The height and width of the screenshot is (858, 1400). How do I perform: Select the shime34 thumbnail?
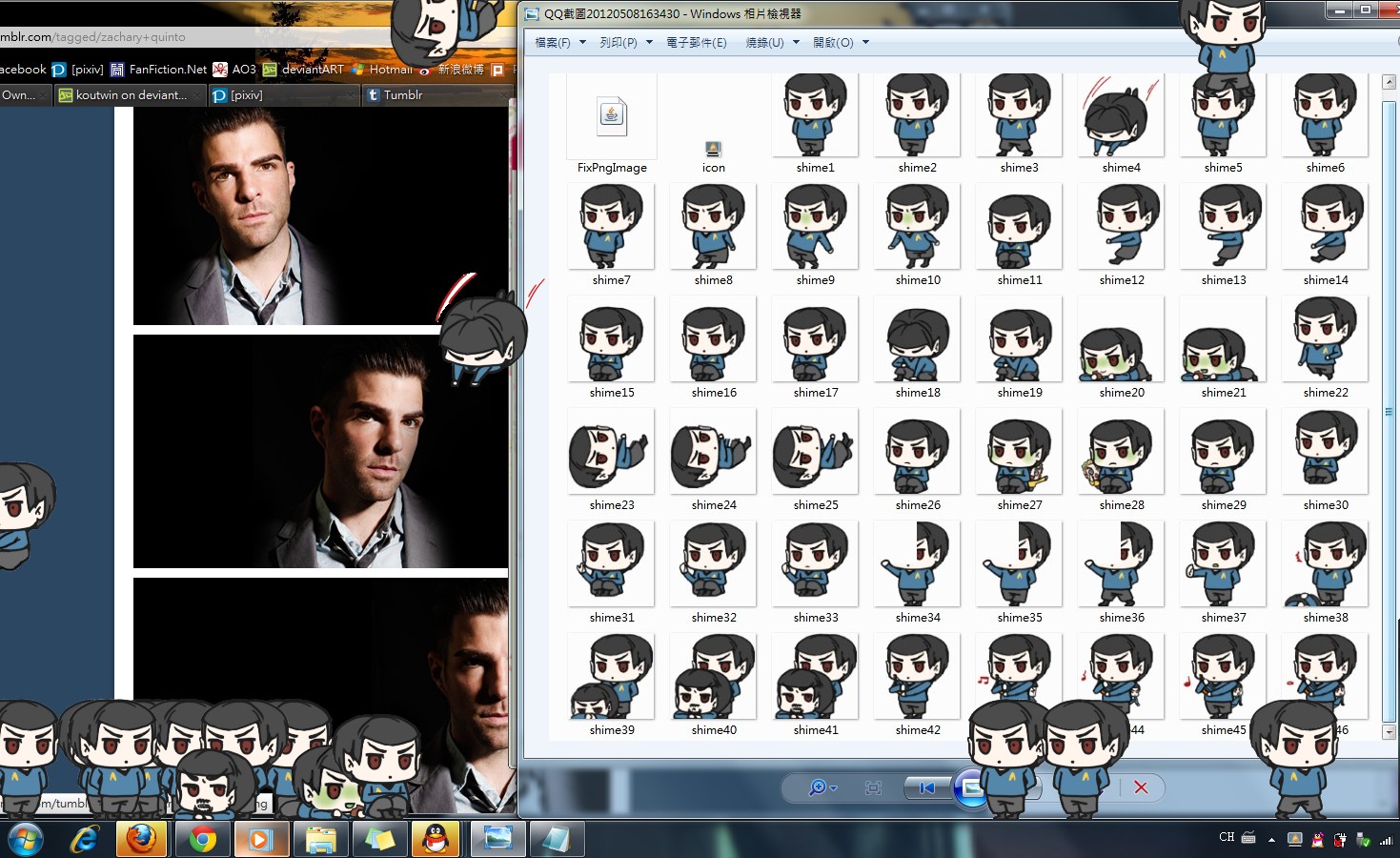point(917,564)
